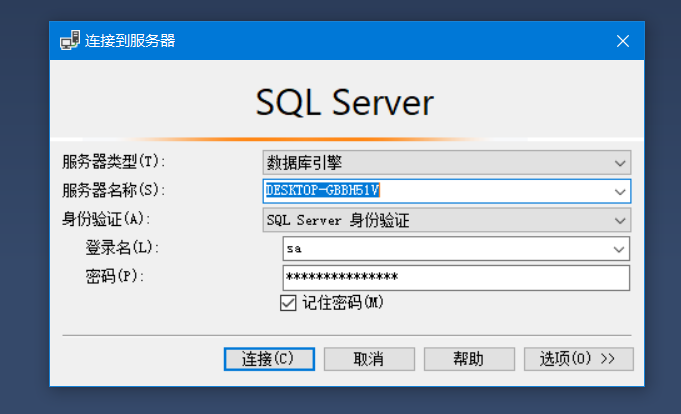
Task: Open the 服务器类型 dropdown
Action: 446,162
